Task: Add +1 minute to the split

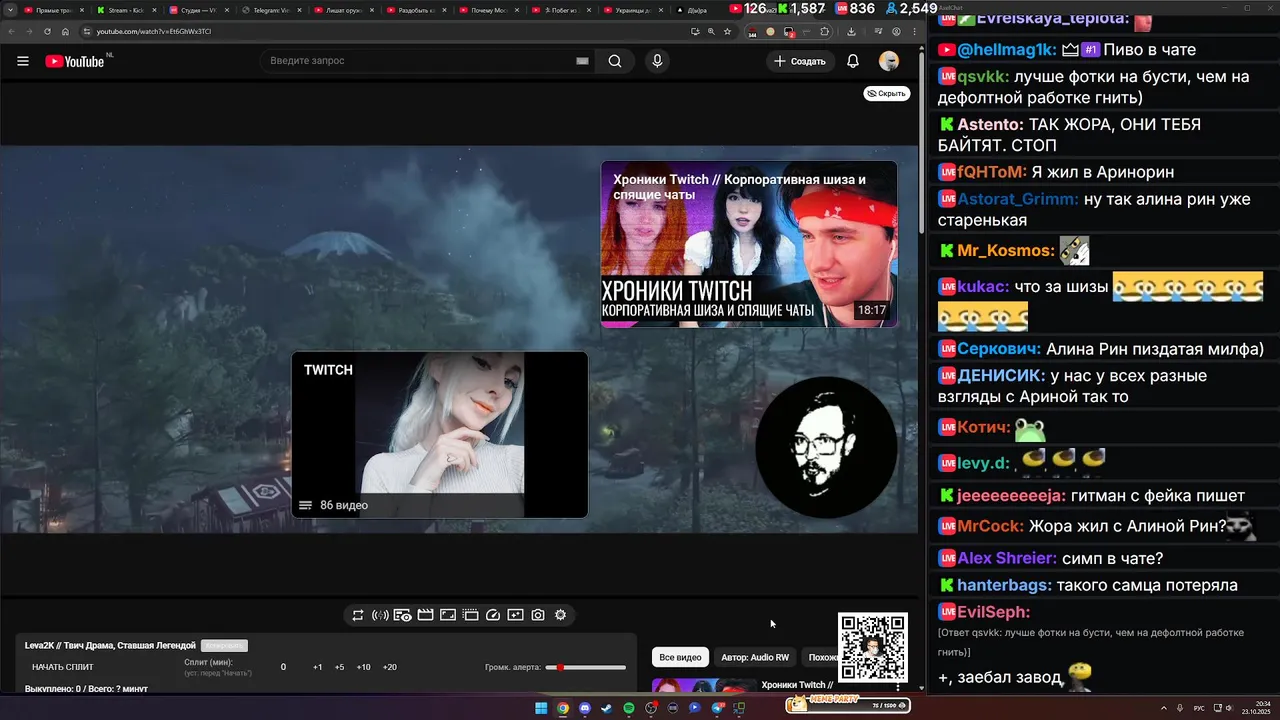Action: pyautogui.click(x=318, y=667)
